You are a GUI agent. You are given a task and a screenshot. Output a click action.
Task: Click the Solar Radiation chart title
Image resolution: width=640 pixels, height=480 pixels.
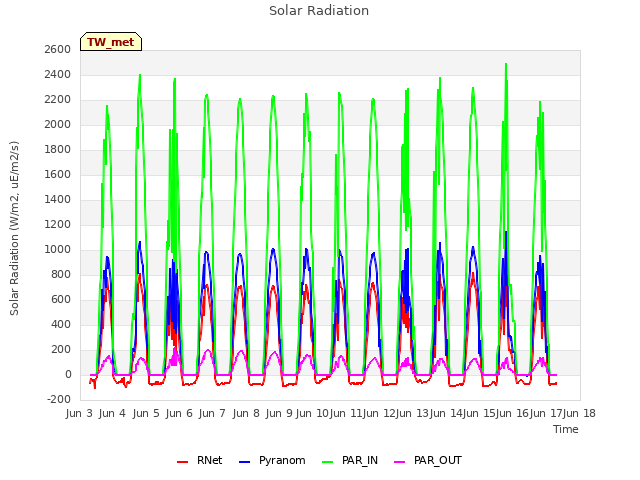tap(319, 11)
